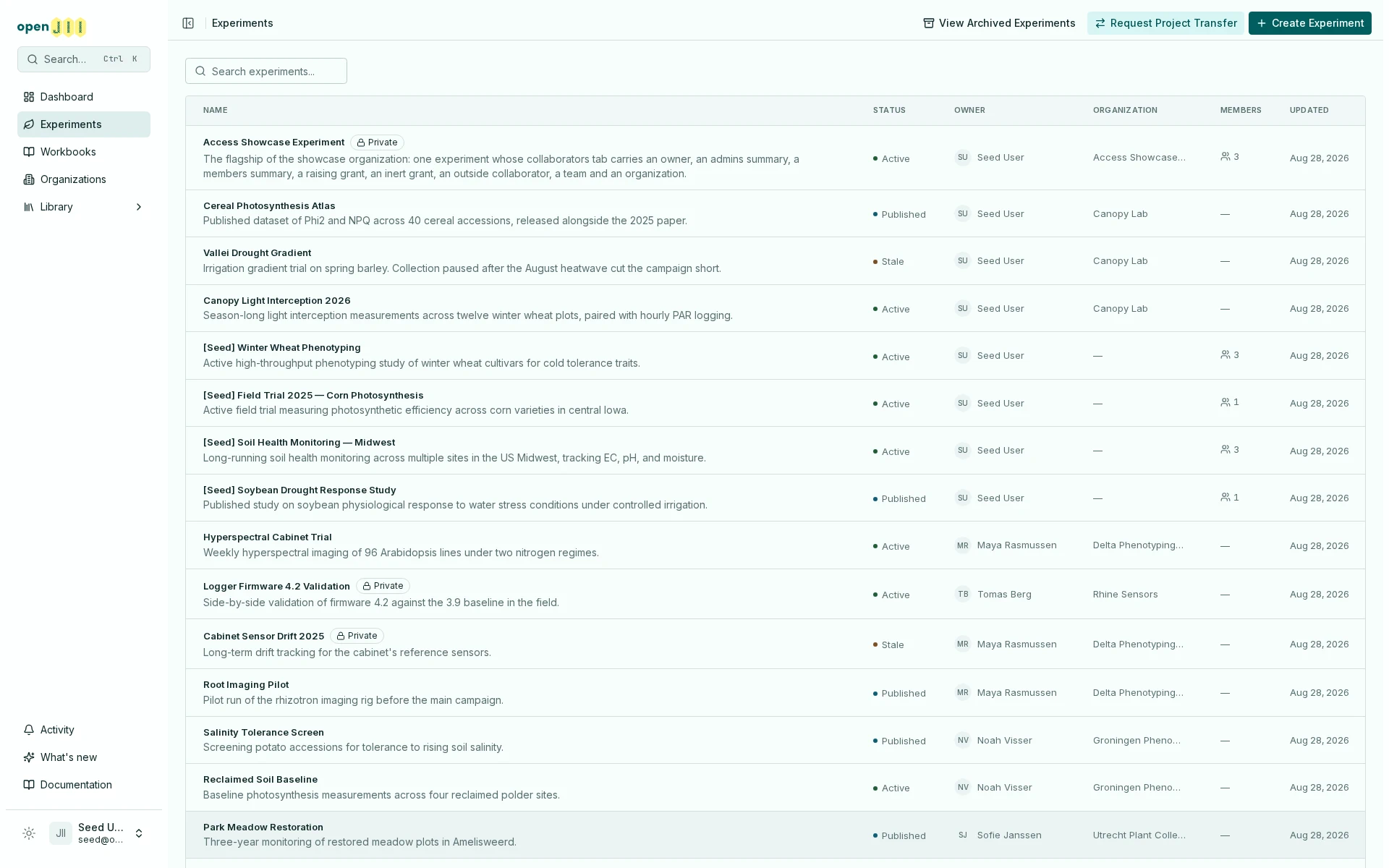Click Create Experiment button

coord(1309,23)
